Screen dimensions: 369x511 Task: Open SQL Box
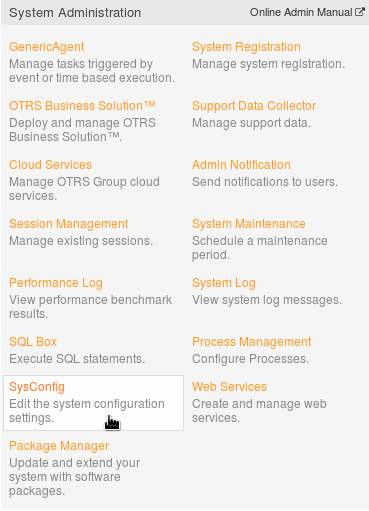pyautogui.click(x=33, y=342)
